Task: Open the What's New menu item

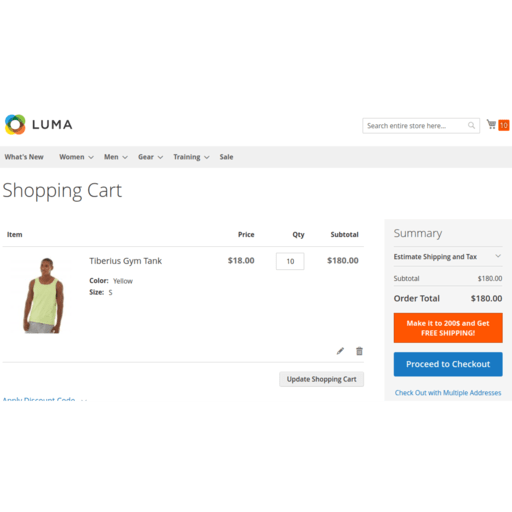Action: click(24, 157)
